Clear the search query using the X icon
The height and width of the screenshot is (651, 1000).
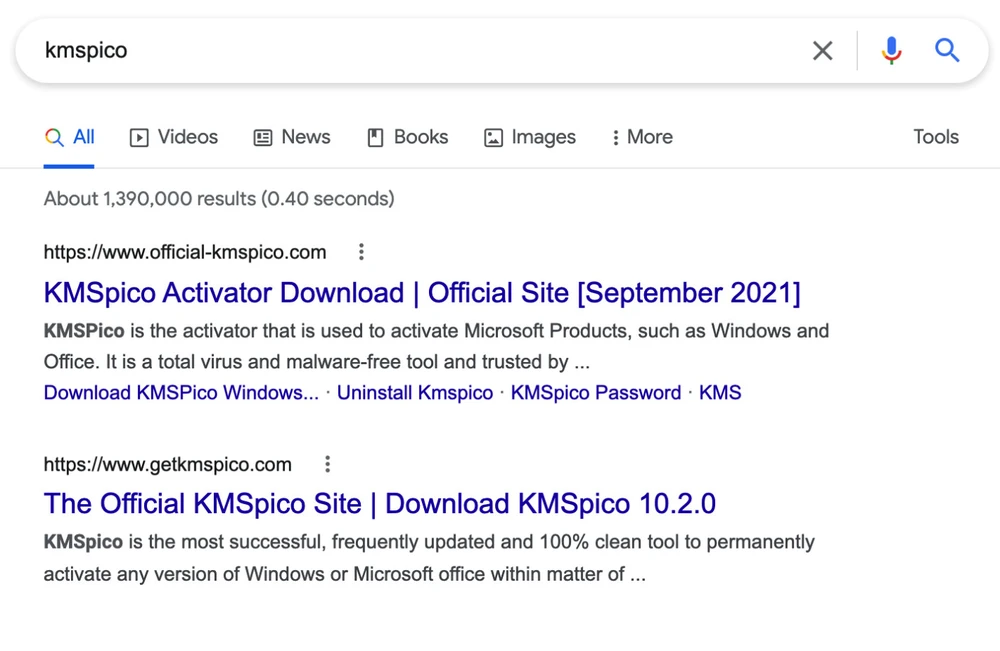[x=822, y=50]
